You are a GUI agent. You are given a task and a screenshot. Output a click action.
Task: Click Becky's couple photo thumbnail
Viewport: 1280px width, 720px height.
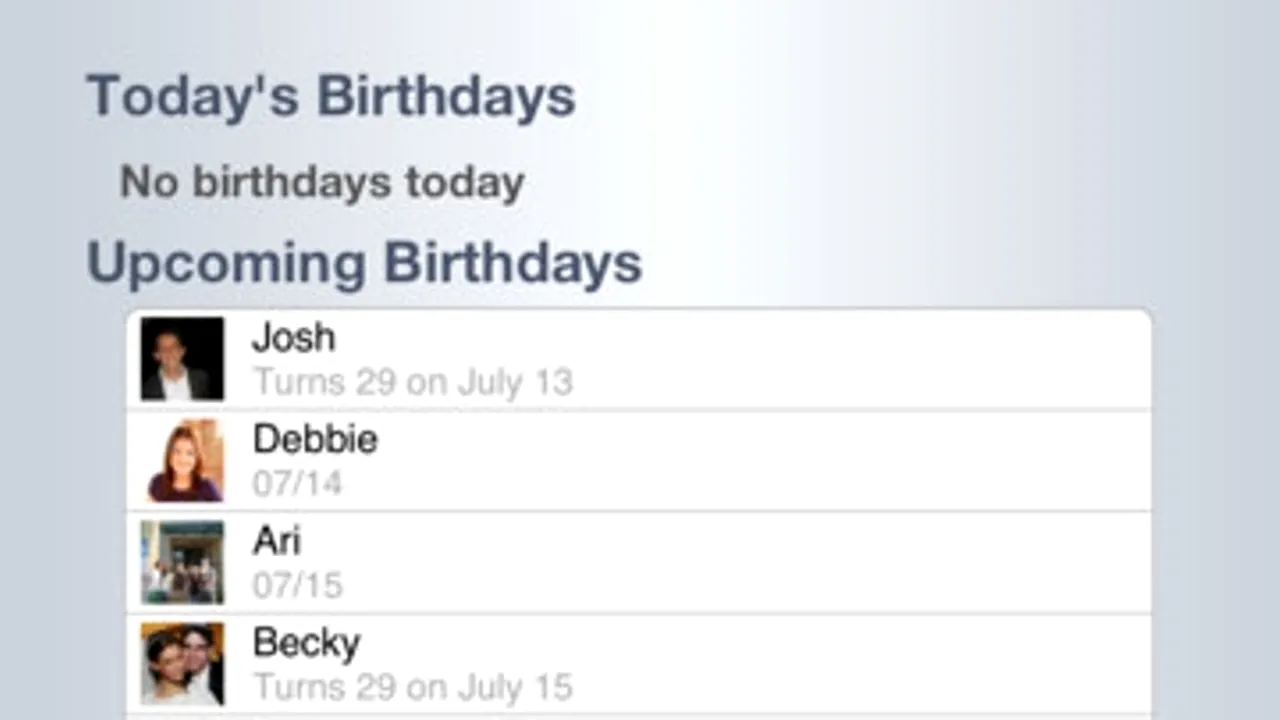pos(182,664)
